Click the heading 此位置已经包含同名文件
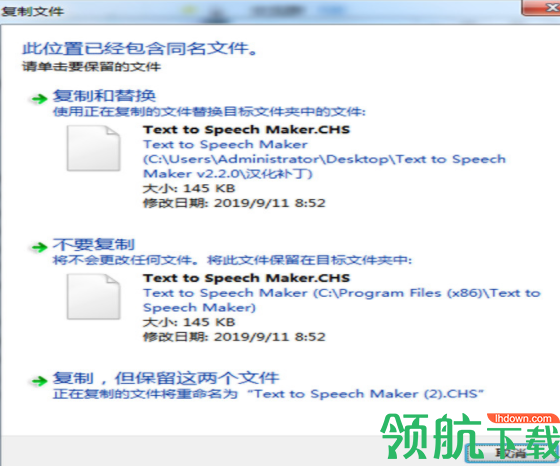The height and width of the screenshot is (466, 560). (140, 48)
